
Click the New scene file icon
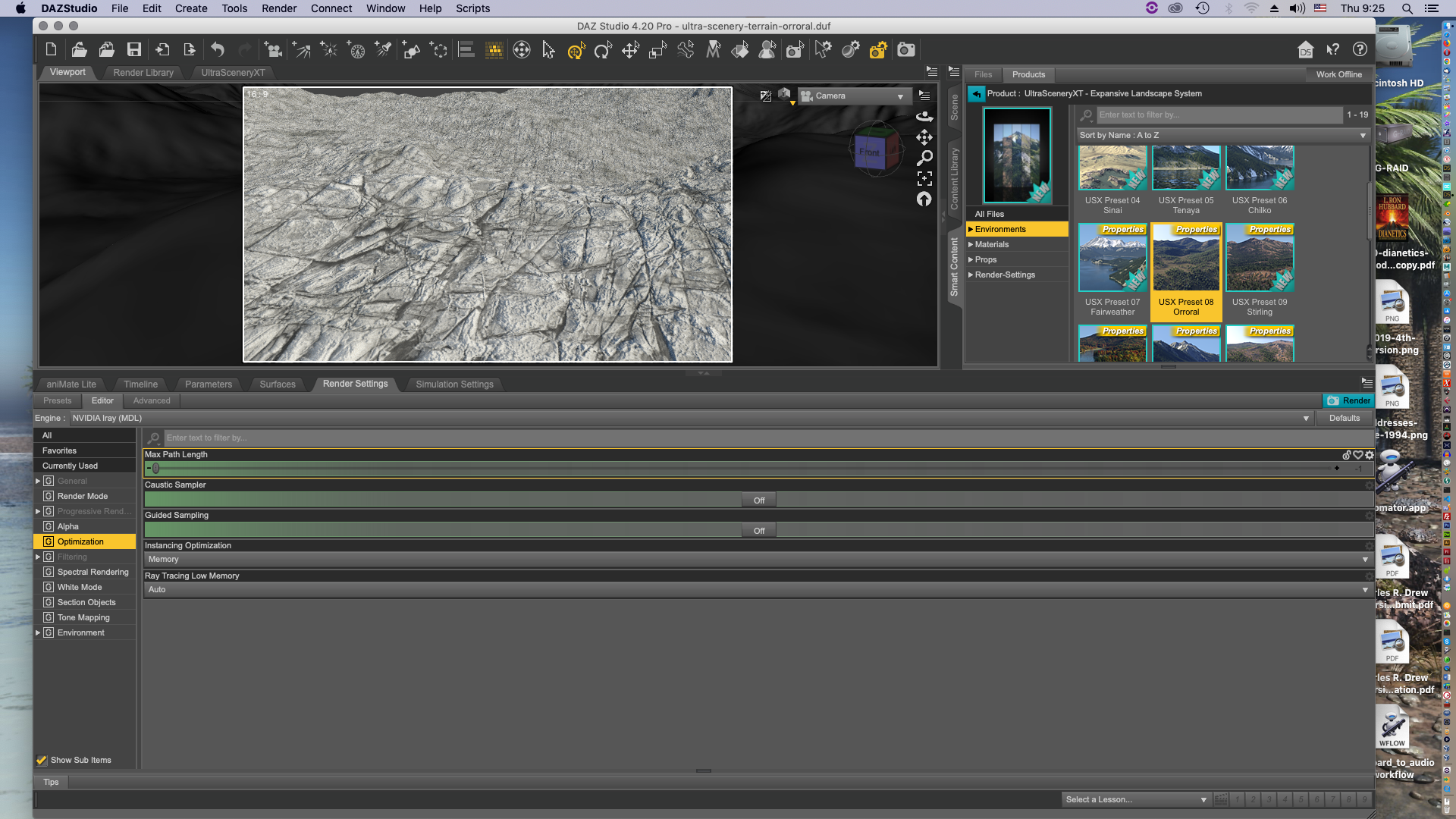[51, 50]
